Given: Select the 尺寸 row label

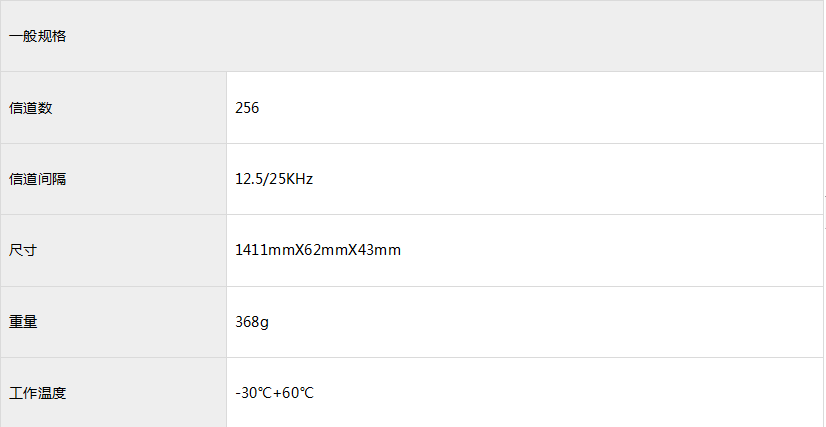Looking at the screenshot, I should (24, 250).
